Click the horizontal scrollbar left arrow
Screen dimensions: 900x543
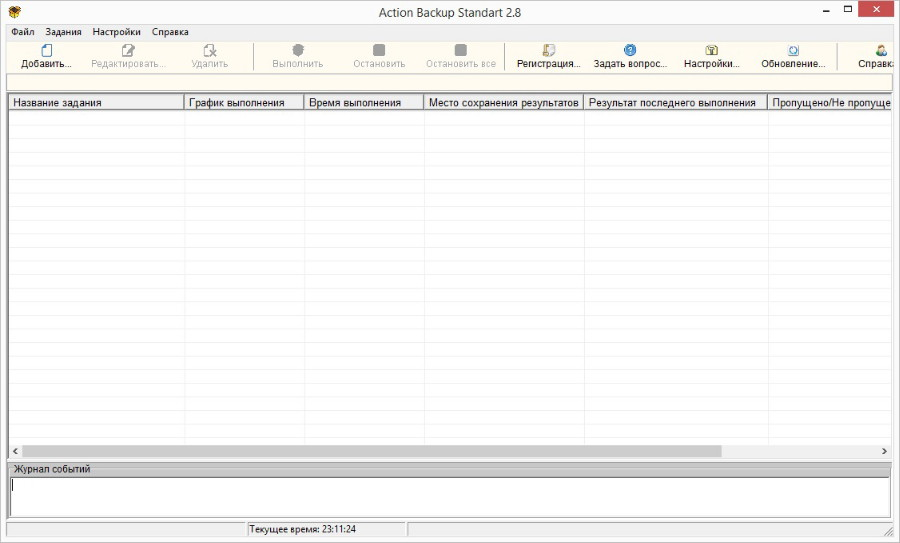[15, 452]
